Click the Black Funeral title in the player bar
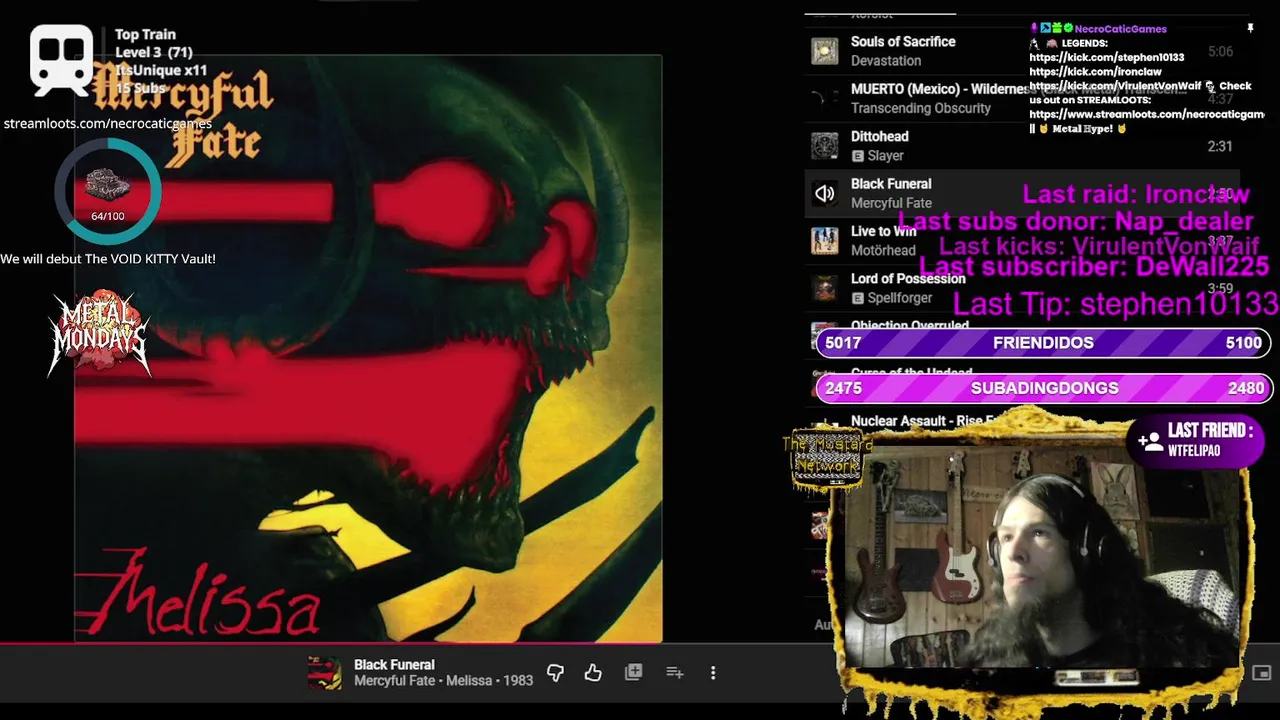Viewport: 1280px width, 720px height. (x=394, y=665)
